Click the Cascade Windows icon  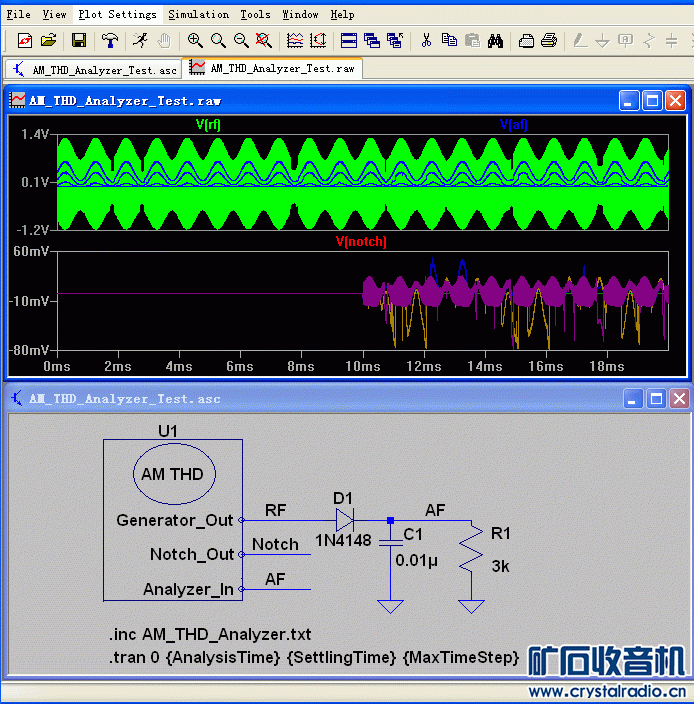[372, 41]
